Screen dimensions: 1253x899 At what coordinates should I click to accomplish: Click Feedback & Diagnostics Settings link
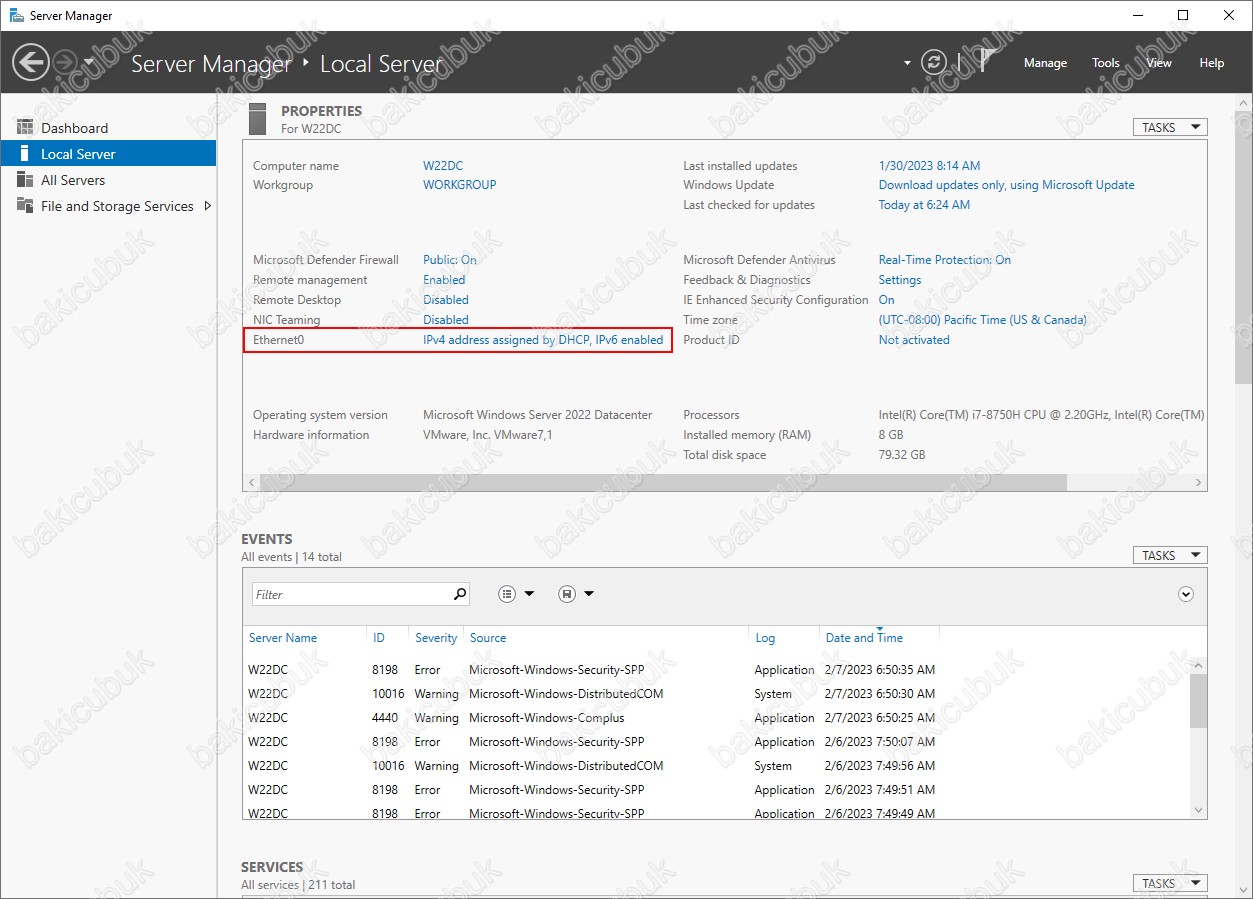[900, 280]
